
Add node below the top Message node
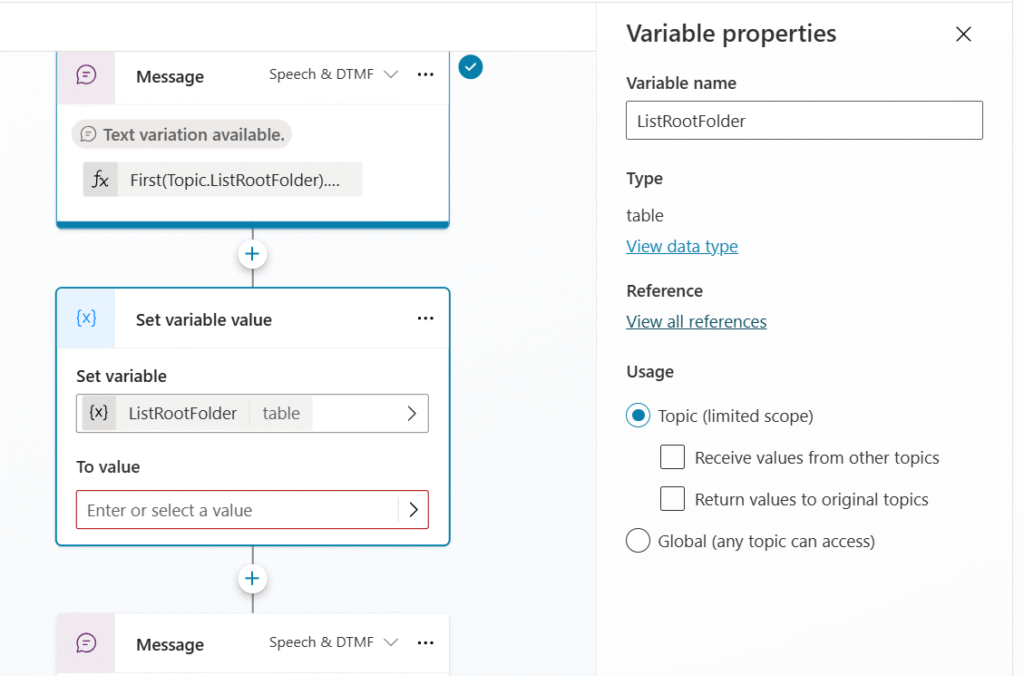(x=252, y=254)
